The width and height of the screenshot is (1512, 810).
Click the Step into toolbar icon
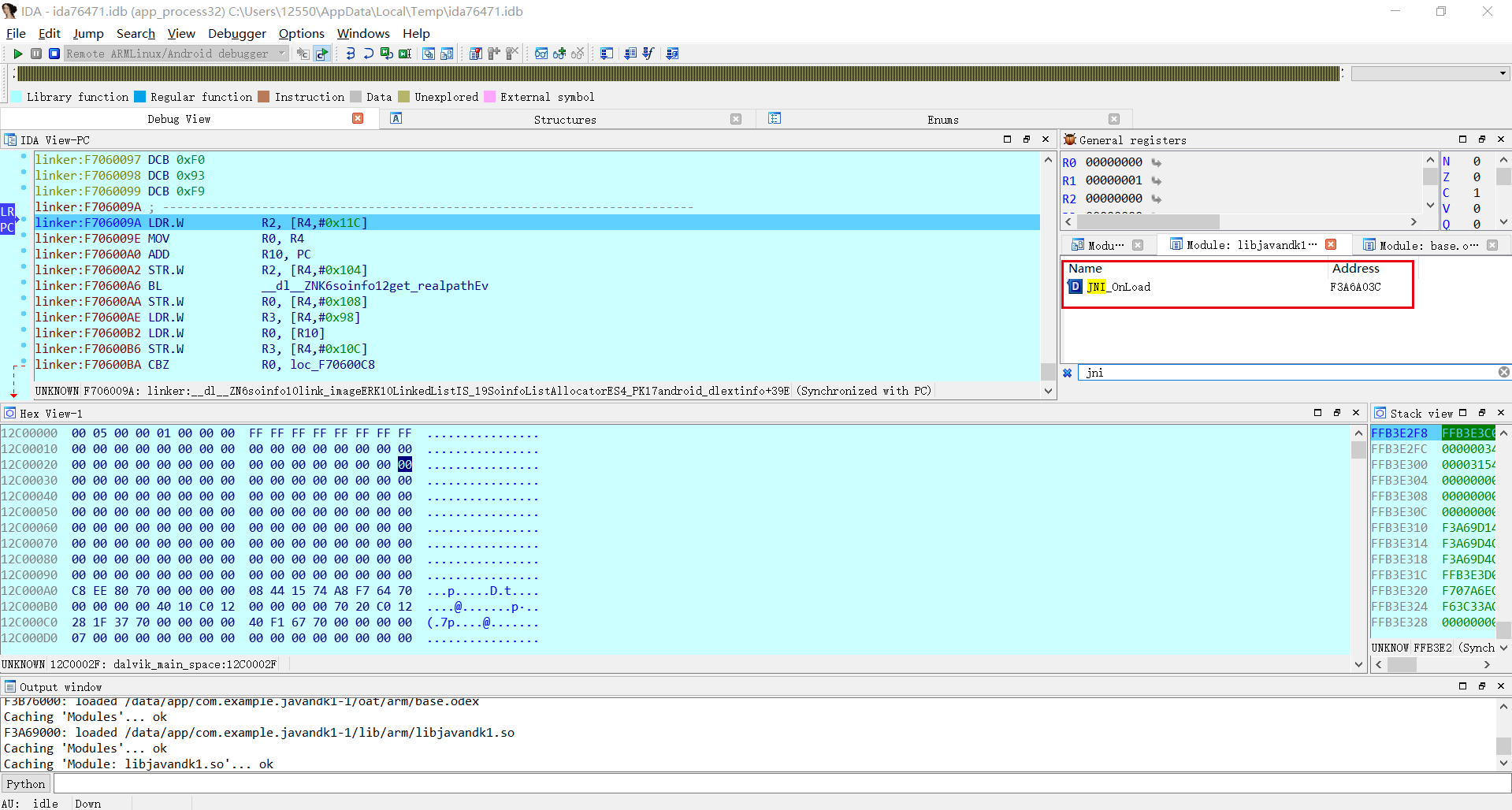(351, 54)
